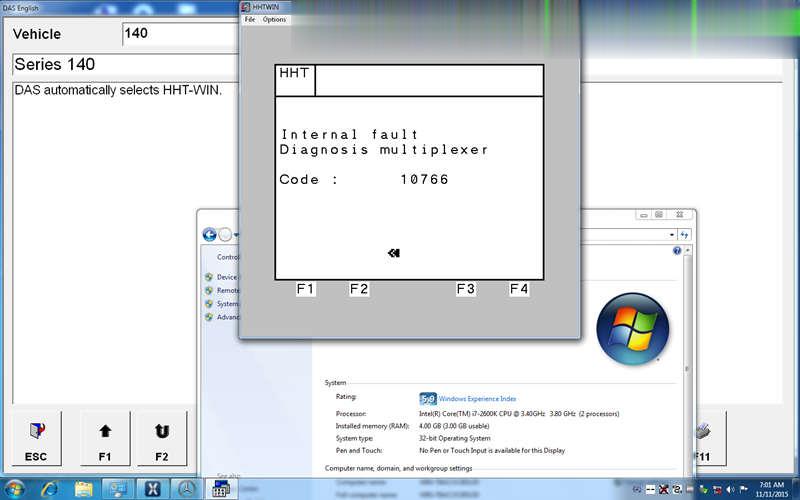800x500 pixels.
Task: Click the Windows Experience Index link
Action: (x=478, y=399)
